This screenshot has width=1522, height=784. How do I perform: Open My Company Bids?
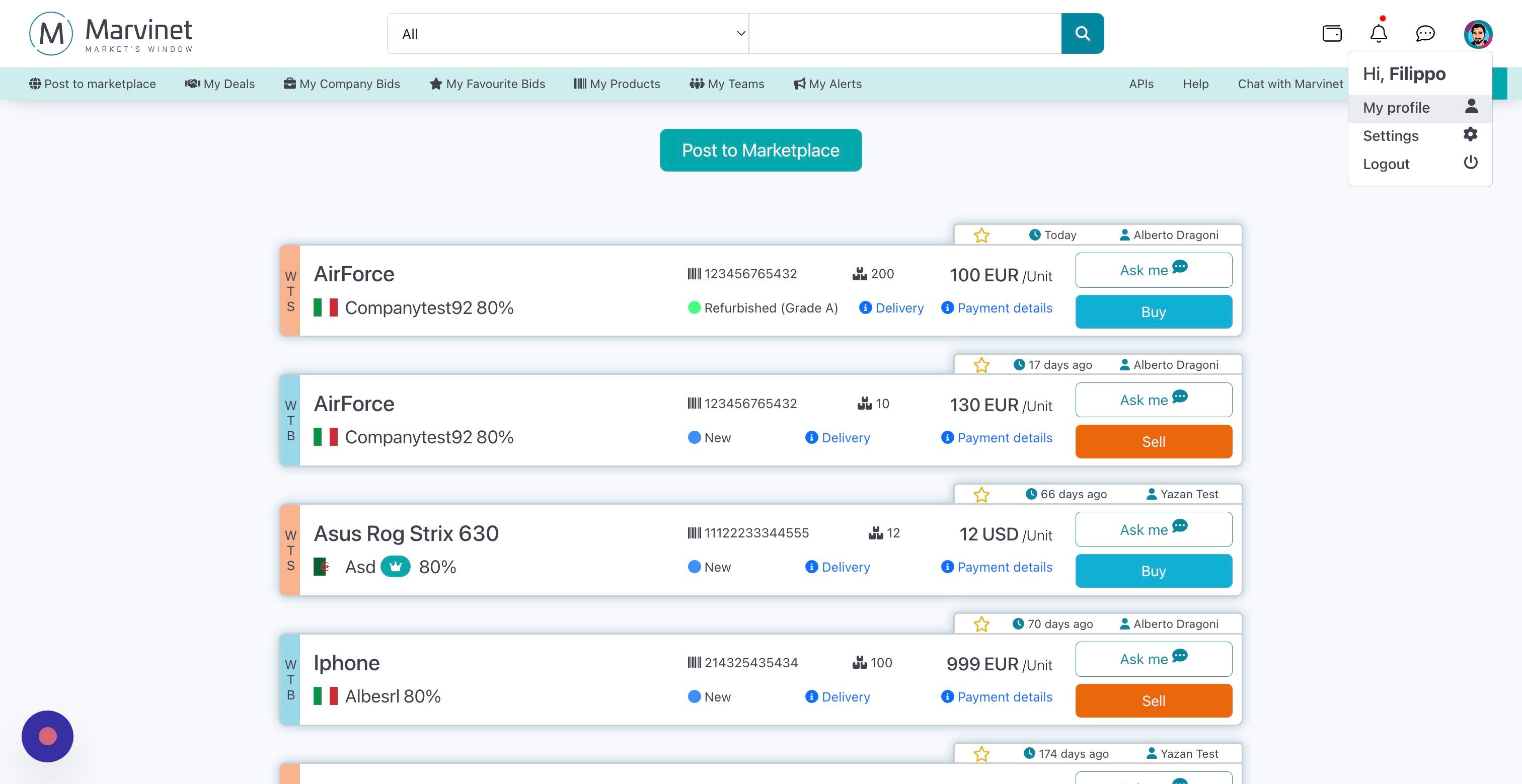pyautogui.click(x=342, y=84)
